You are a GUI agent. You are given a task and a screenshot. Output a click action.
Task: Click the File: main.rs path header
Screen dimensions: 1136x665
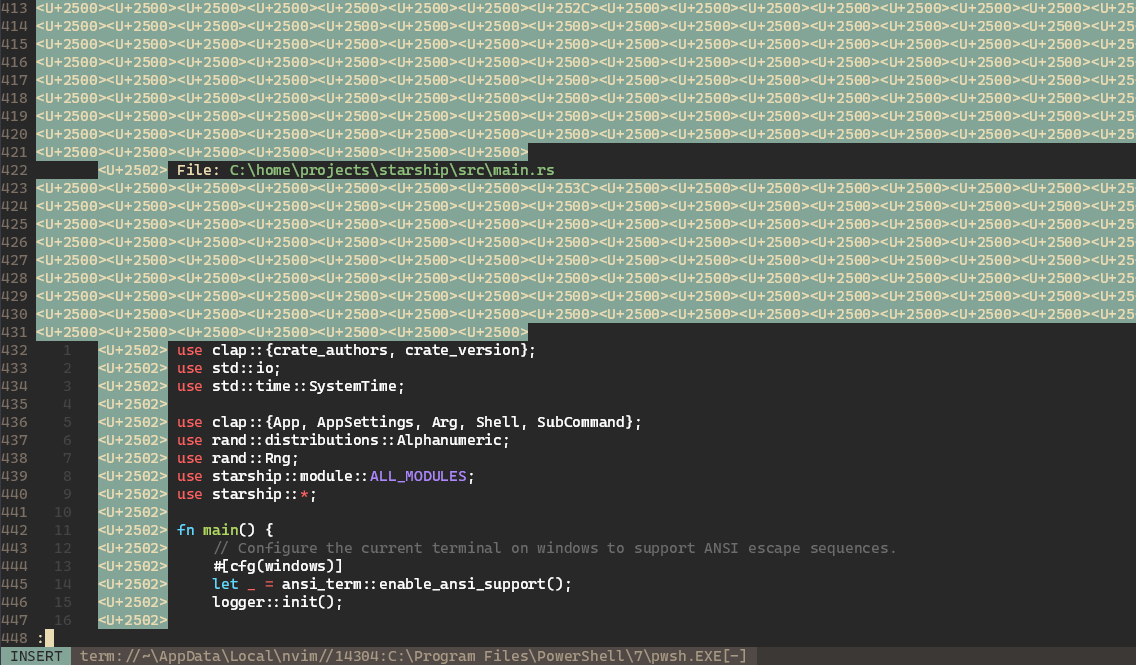pyautogui.click(x=365, y=170)
